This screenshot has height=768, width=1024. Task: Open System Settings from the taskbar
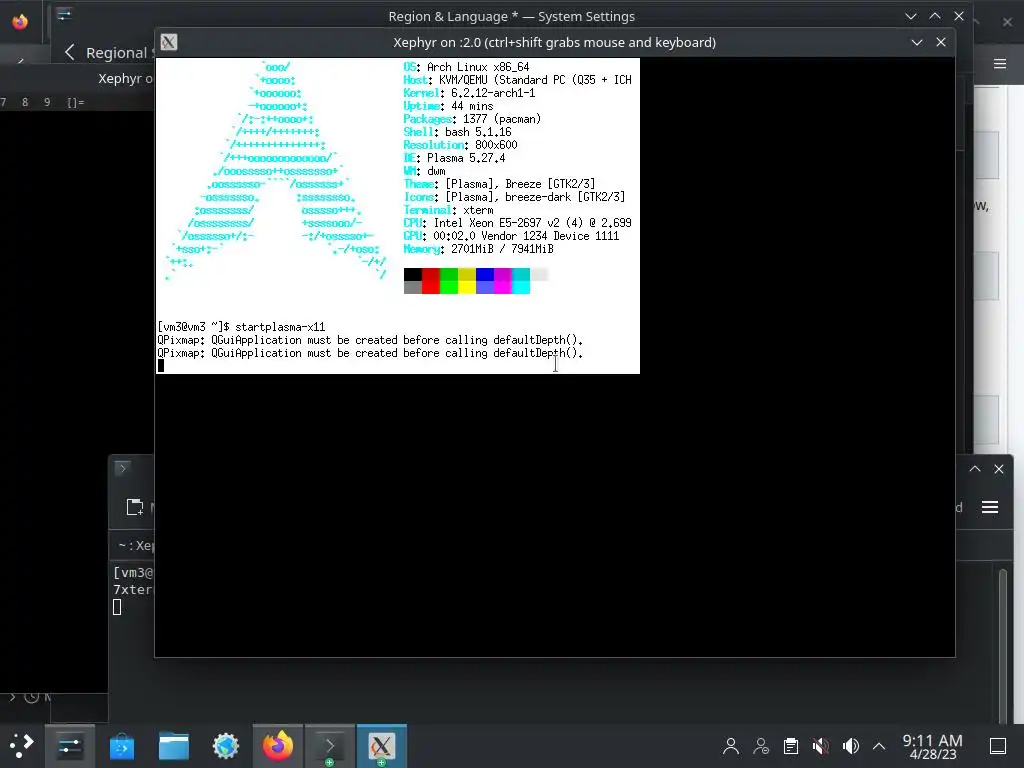click(69, 745)
